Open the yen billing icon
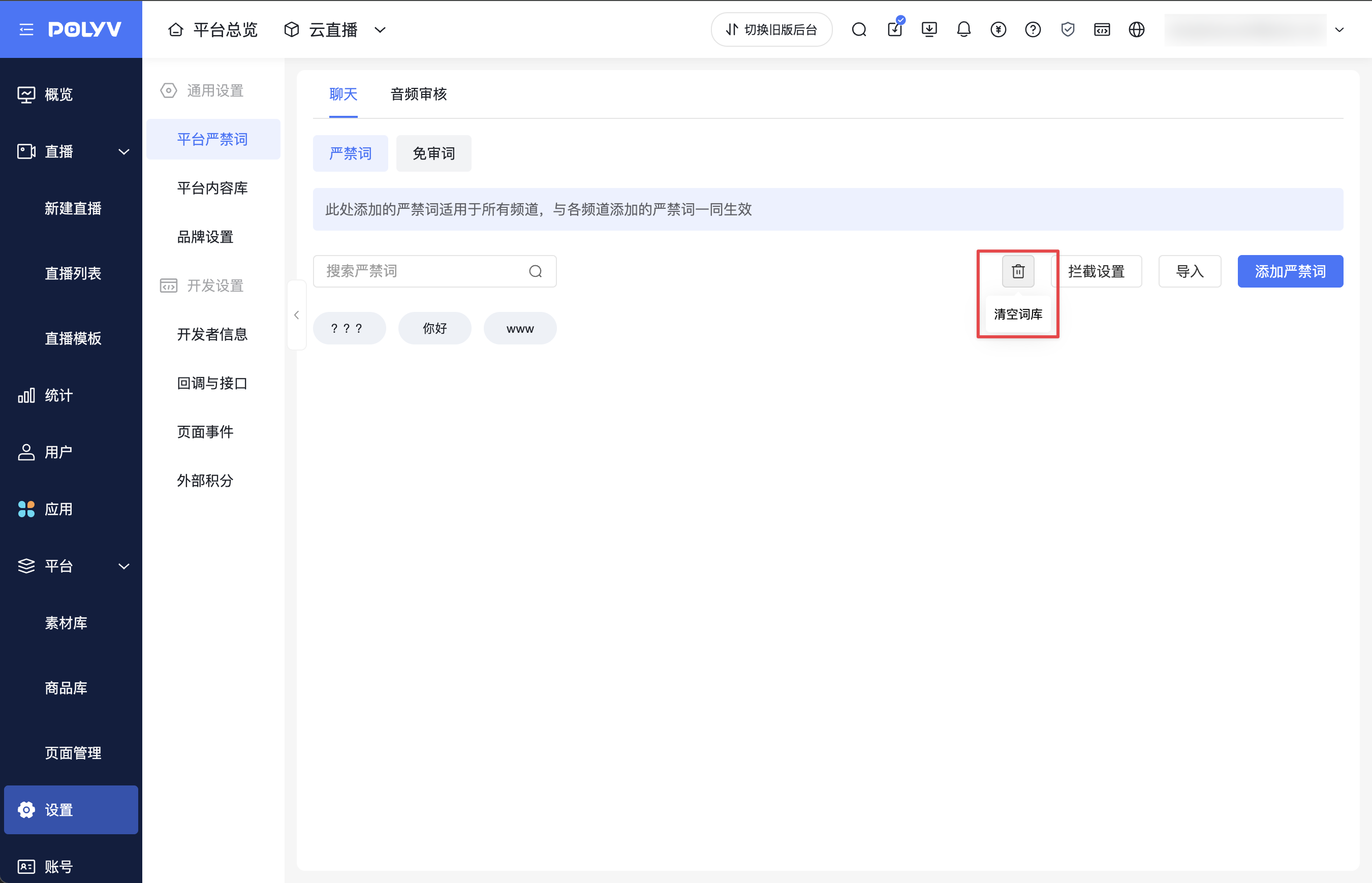The width and height of the screenshot is (1372, 883). click(x=998, y=29)
